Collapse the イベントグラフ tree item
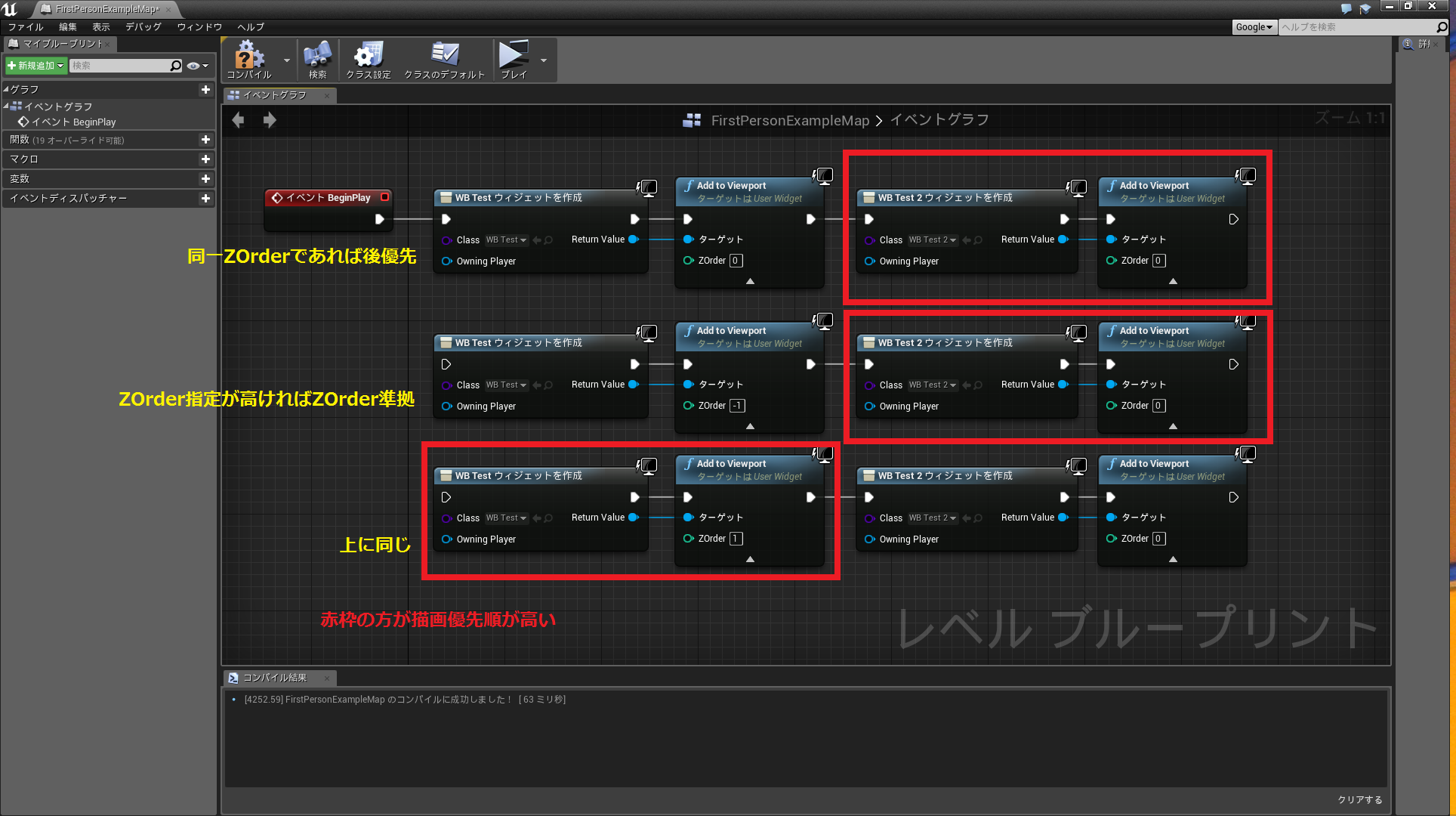1456x816 pixels. click(7, 107)
